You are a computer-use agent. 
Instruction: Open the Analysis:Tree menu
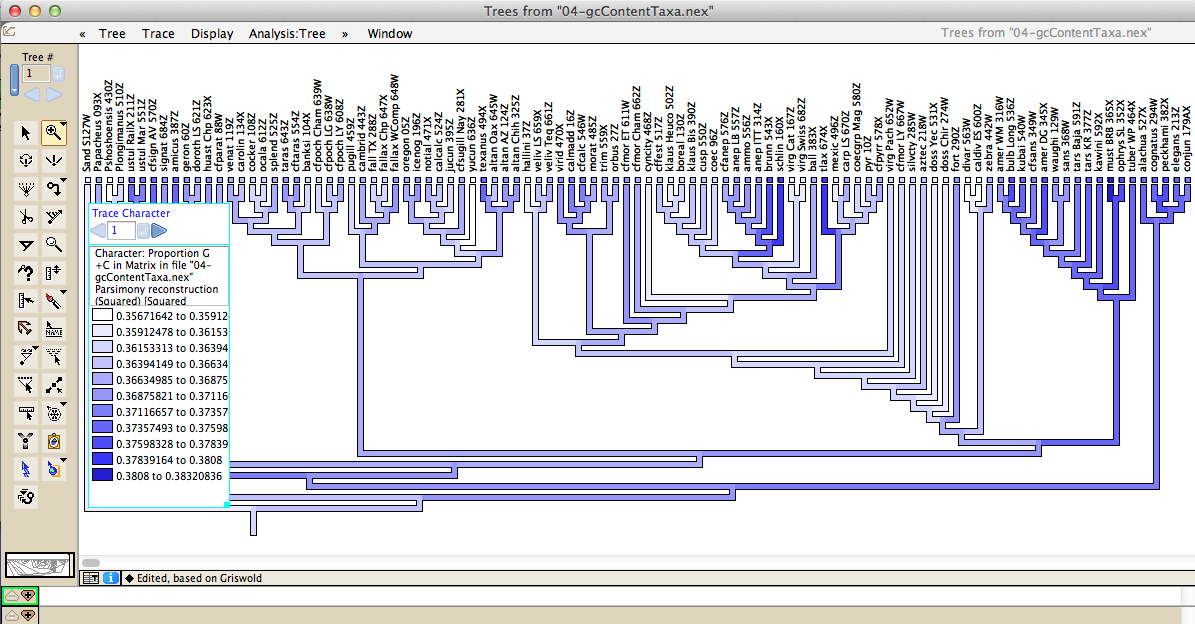(287, 33)
